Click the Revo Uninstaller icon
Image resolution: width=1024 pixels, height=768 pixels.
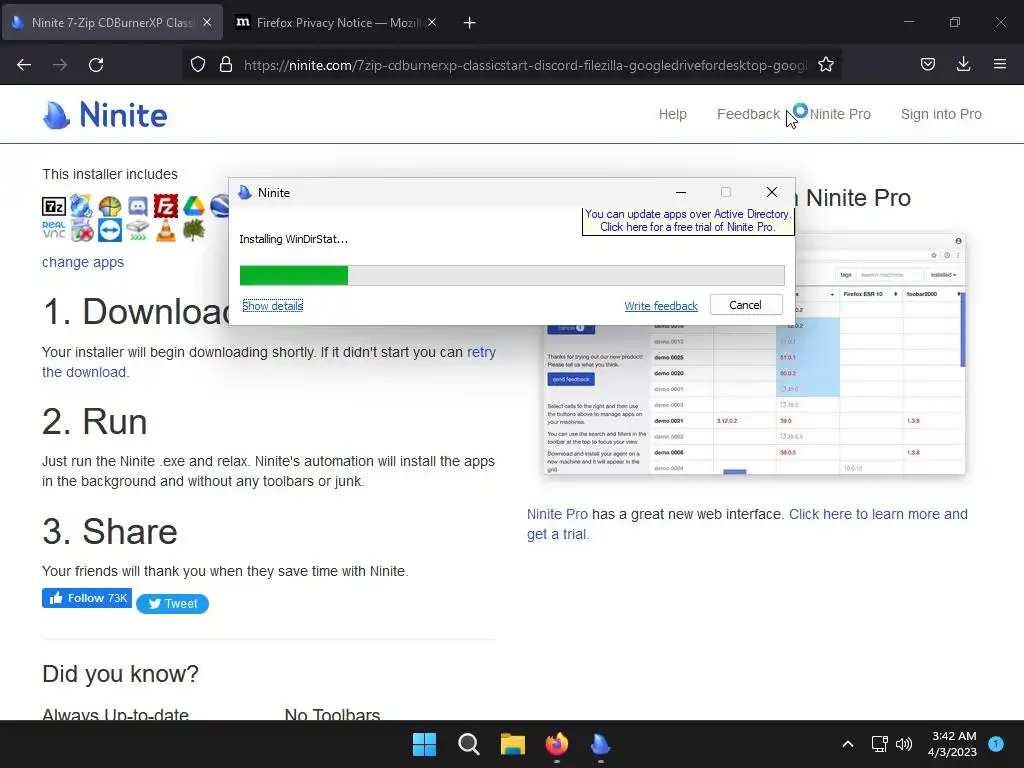(82, 230)
